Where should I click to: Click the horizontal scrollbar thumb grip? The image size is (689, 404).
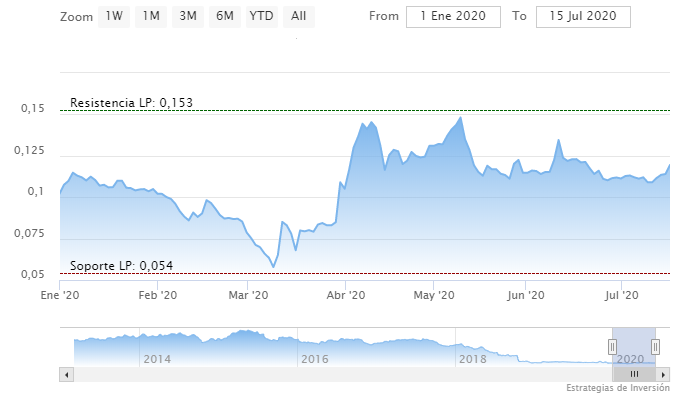pyautogui.click(x=634, y=373)
